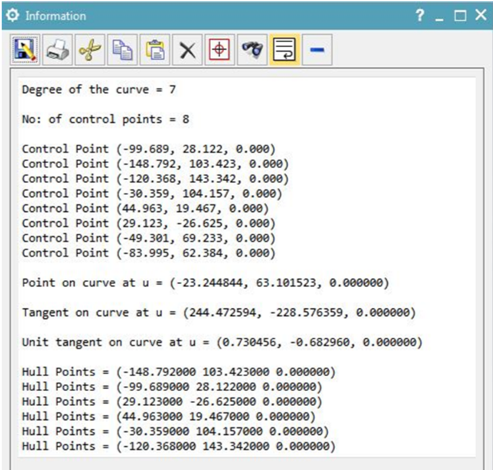Toggle the word wrap icon
This screenshot has height=470, width=493.
click(285, 50)
